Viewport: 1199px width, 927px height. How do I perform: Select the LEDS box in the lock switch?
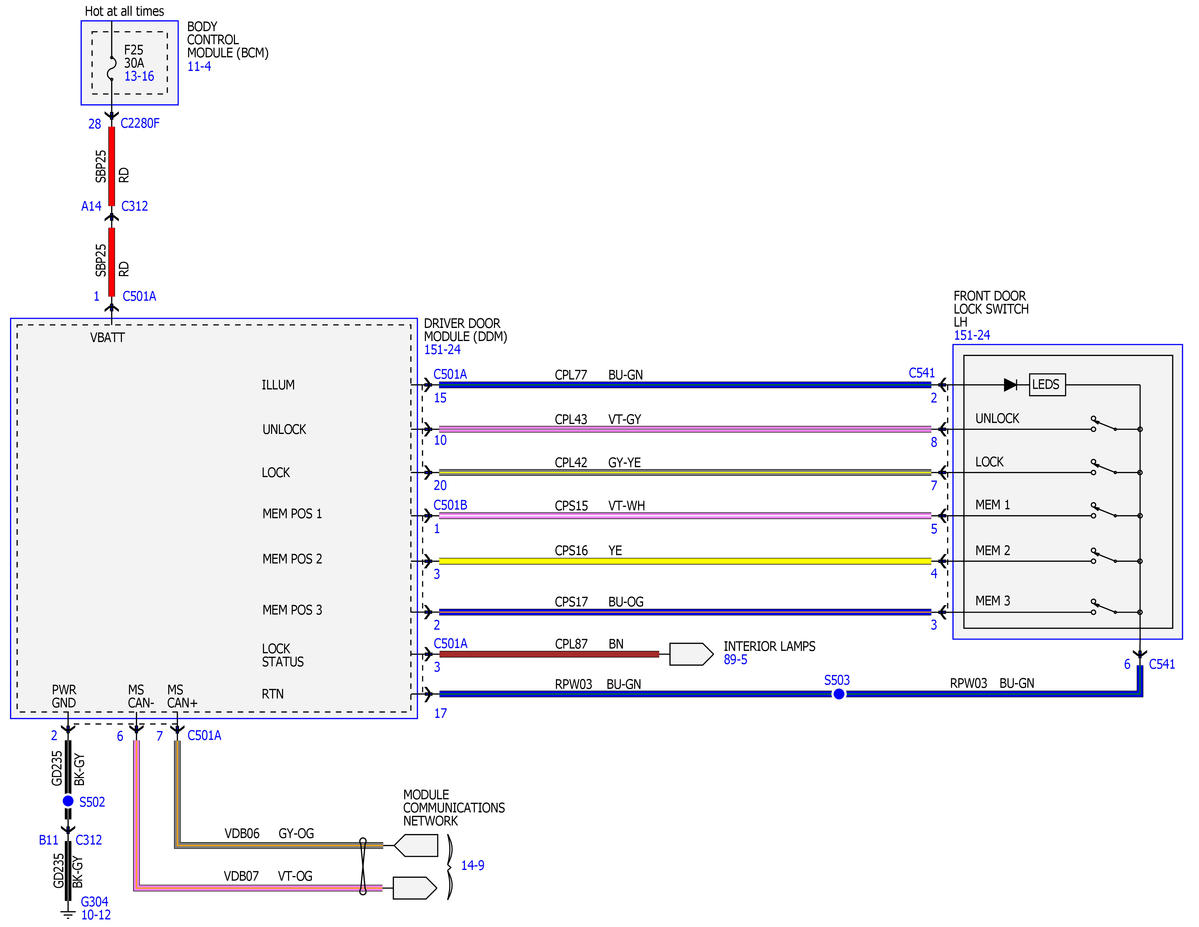click(1046, 385)
